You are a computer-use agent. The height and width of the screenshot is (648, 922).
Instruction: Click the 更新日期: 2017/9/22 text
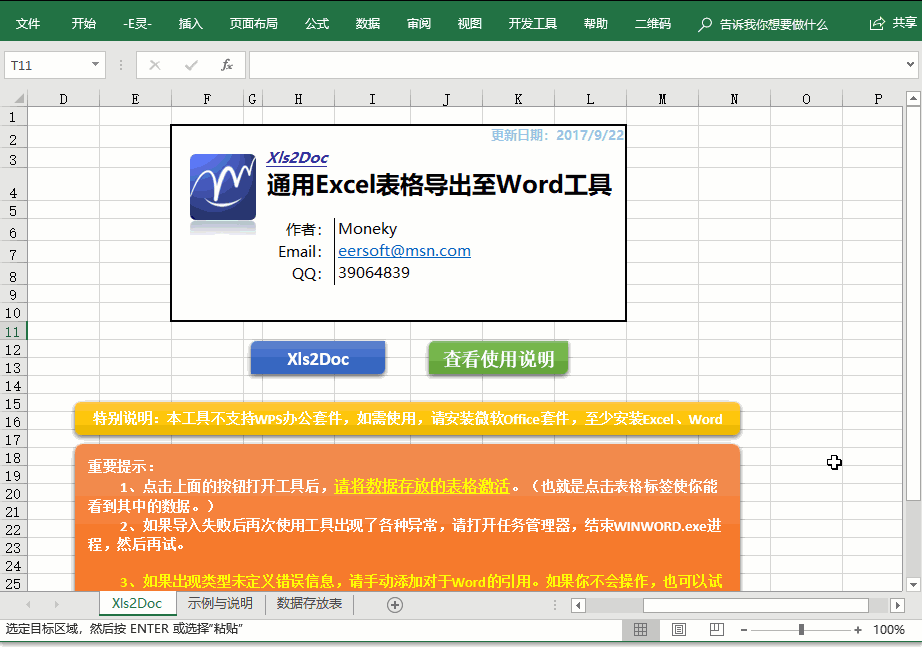tap(557, 135)
